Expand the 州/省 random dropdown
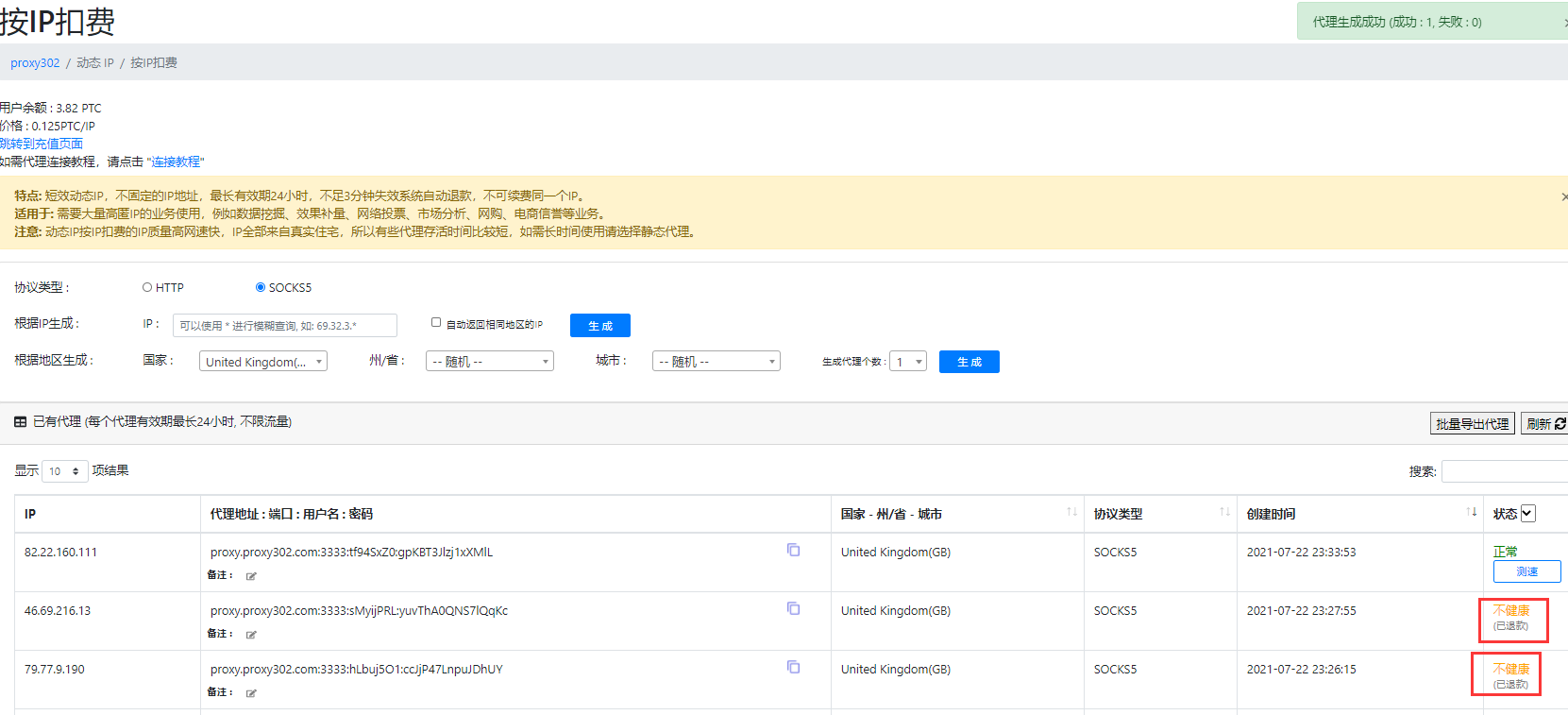 [x=490, y=362]
